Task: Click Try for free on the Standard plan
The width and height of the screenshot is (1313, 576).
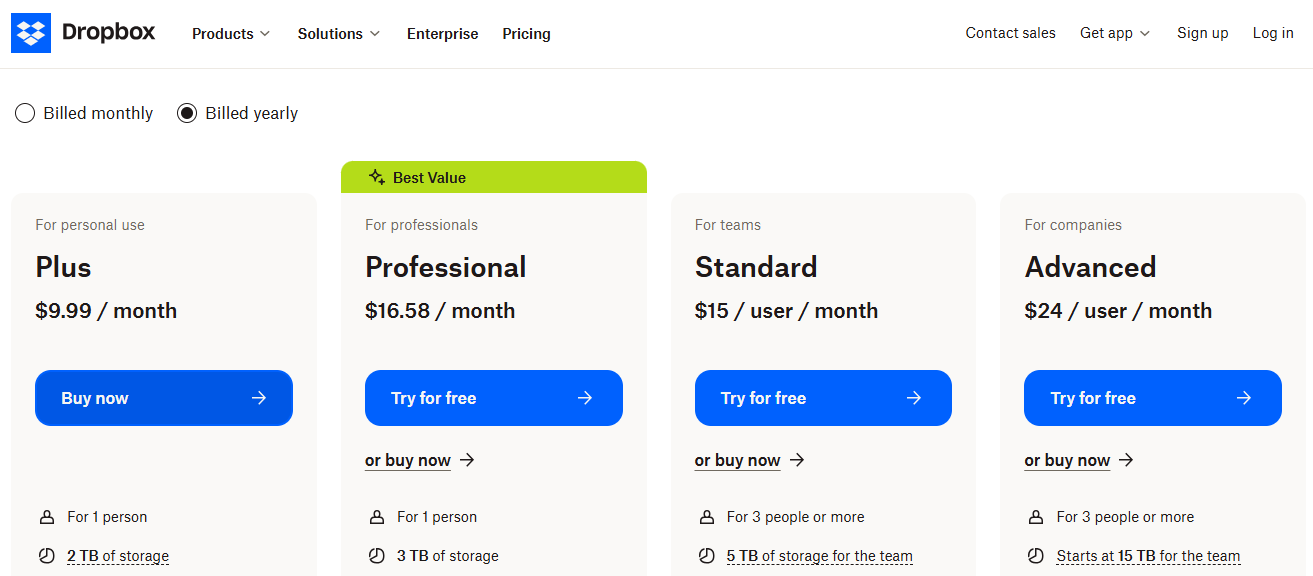Action: click(823, 398)
